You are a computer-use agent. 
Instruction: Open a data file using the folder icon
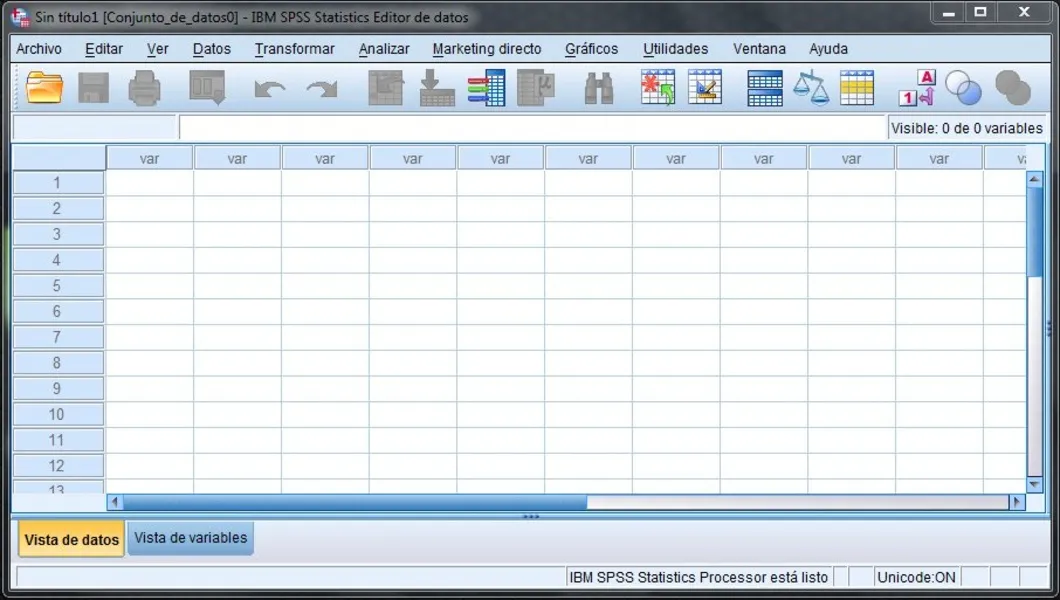pos(43,88)
